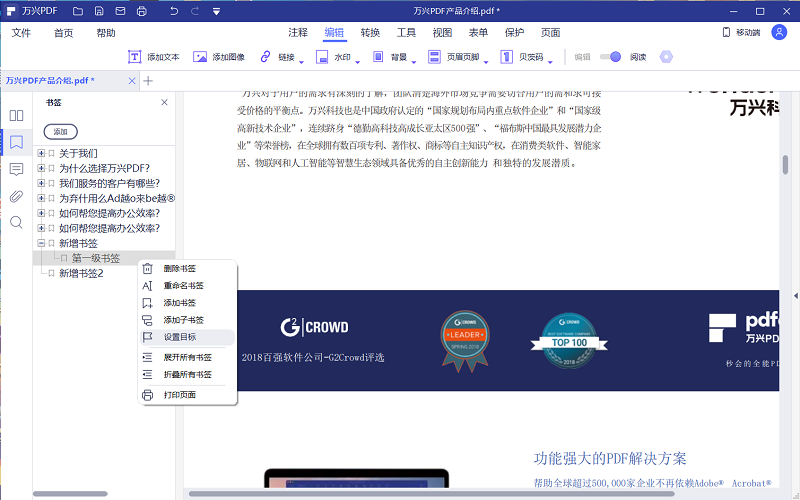Screen dimensions: 800x500
Task: Expand the 水印 dropdown arrow
Action: (x=357, y=62)
